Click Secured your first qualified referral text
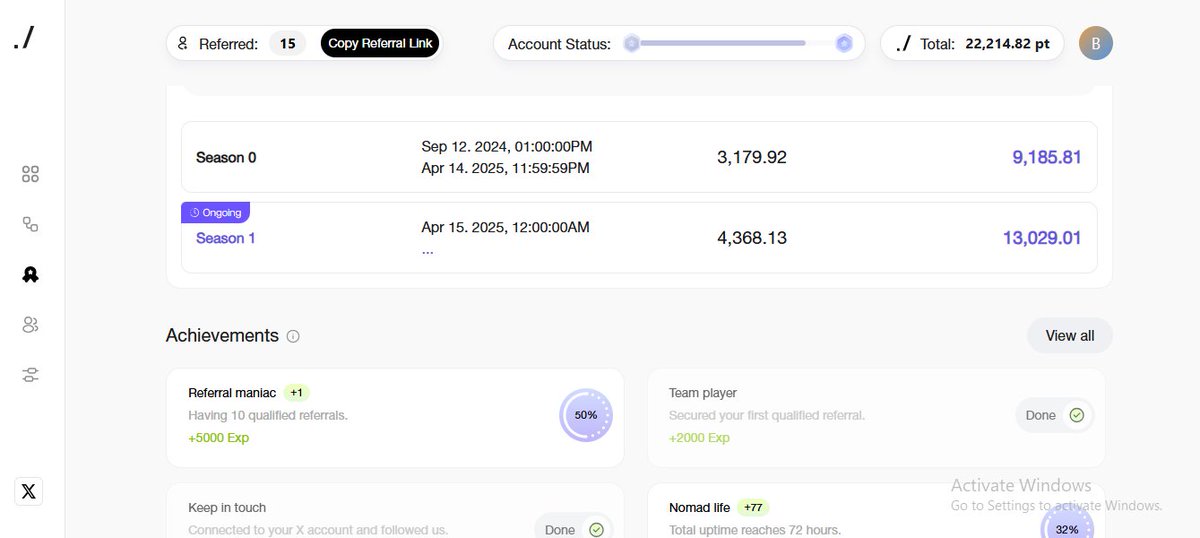Screen dimensions: 1200x538 pyautogui.click(x=767, y=415)
